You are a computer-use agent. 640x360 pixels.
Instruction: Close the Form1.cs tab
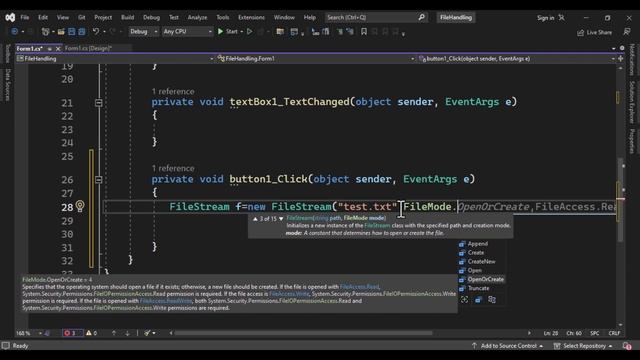pyautogui.click(x=58, y=49)
